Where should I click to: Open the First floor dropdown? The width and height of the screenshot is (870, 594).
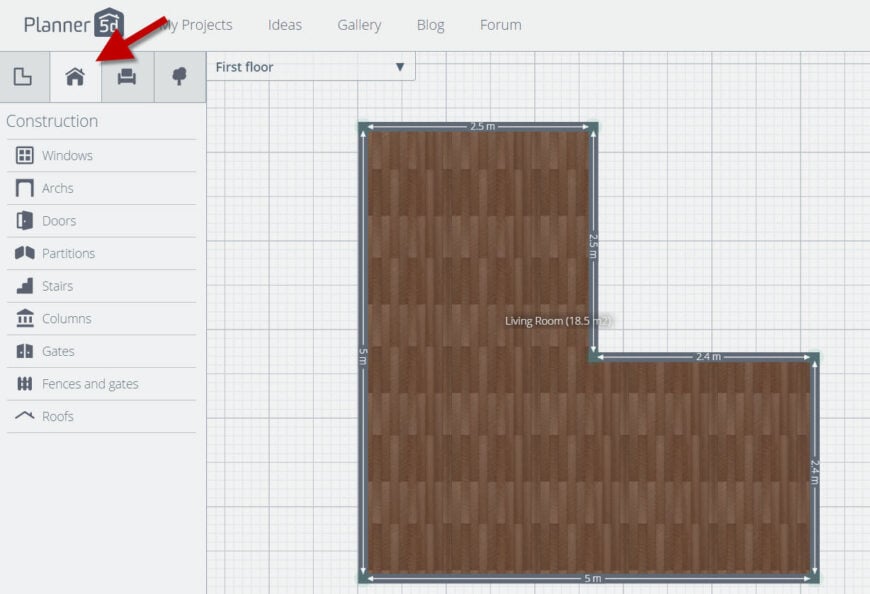click(x=311, y=67)
